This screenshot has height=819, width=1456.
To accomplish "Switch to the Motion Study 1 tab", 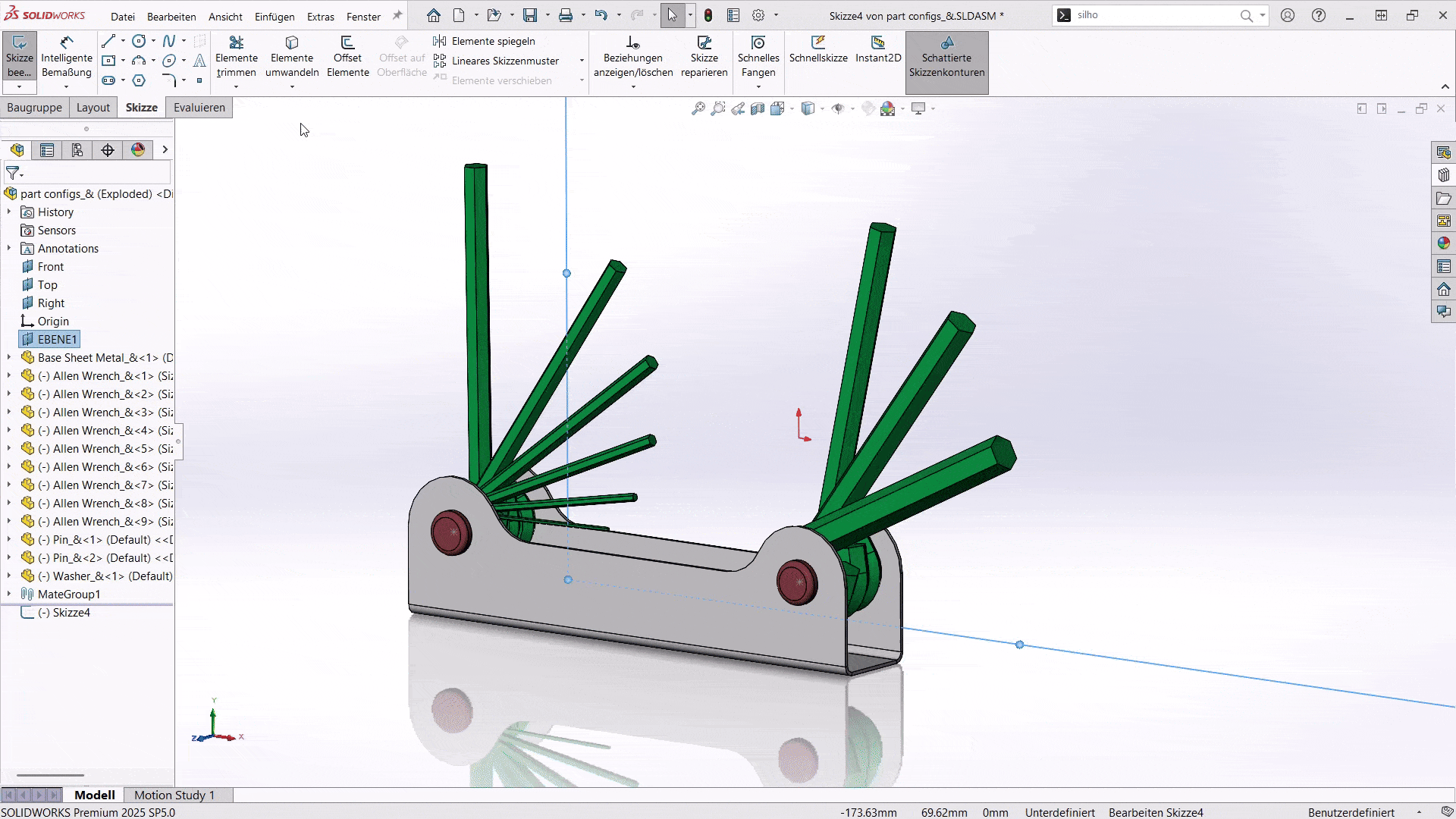I will tap(173, 795).
